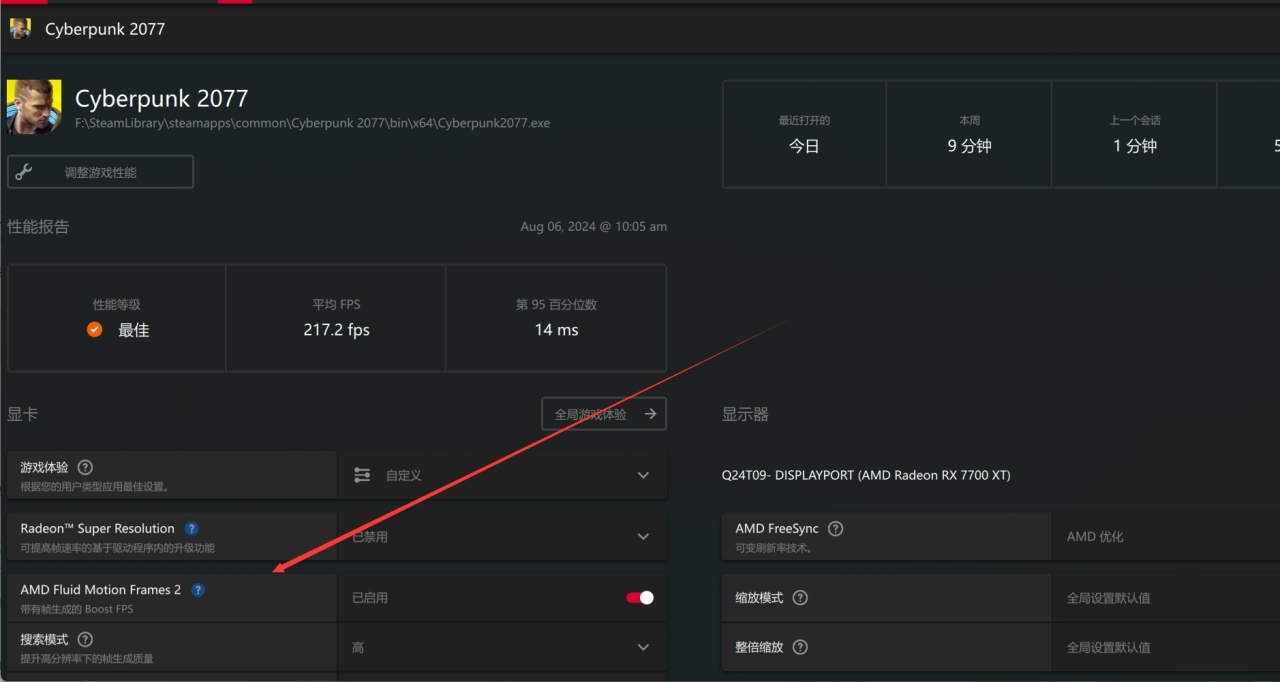The image size is (1280, 682).
Task: Expand the 游戏体验 自定义 dropdown
Action: 502,475
